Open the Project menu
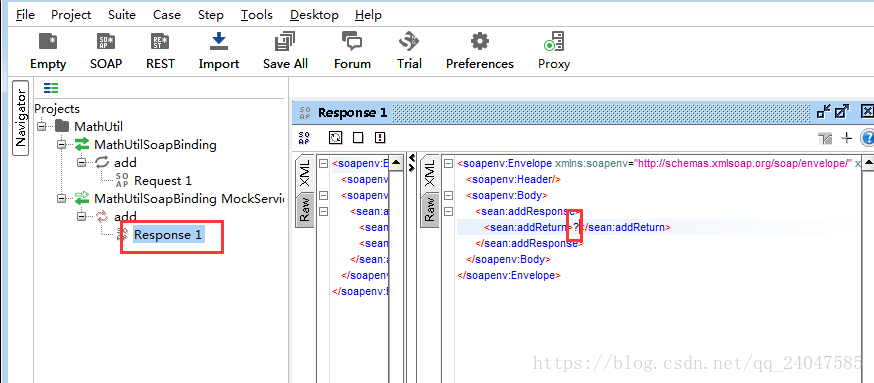 [x=71, y=15]
